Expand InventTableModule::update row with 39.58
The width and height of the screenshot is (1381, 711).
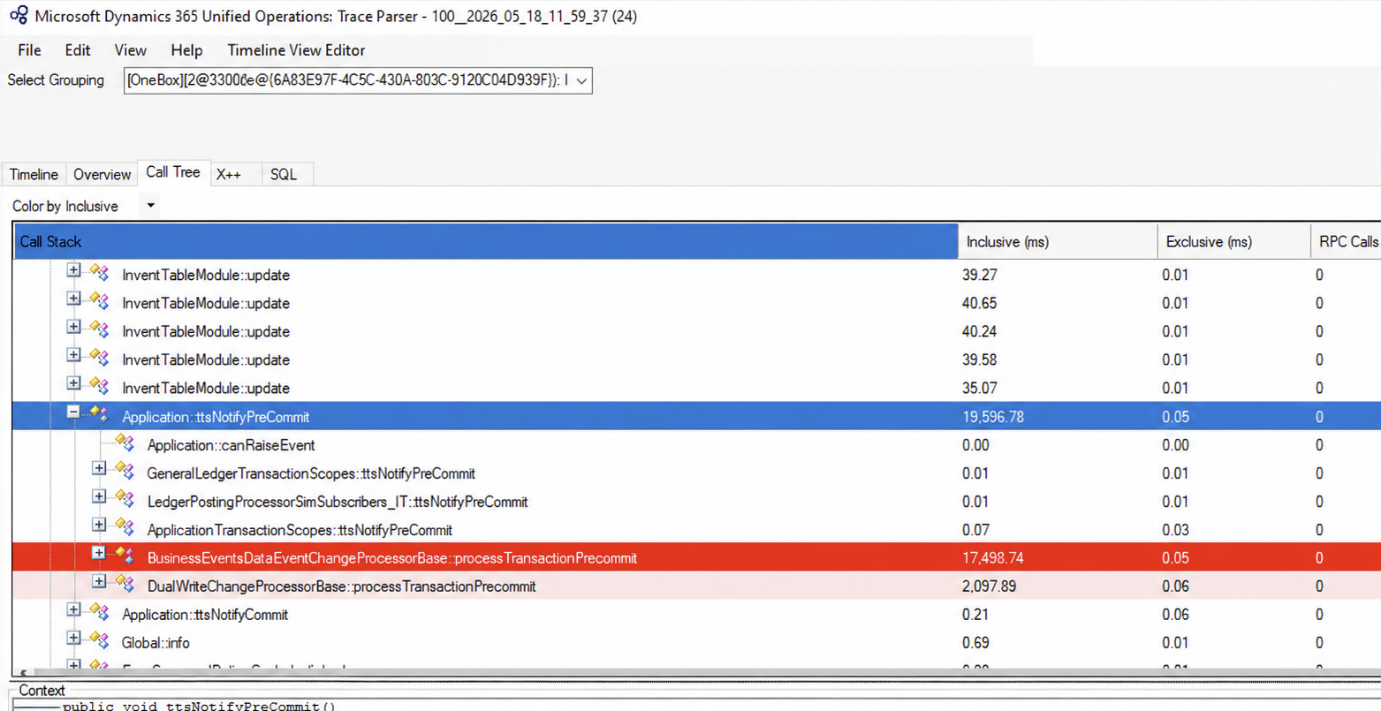[x=73, y=355]
